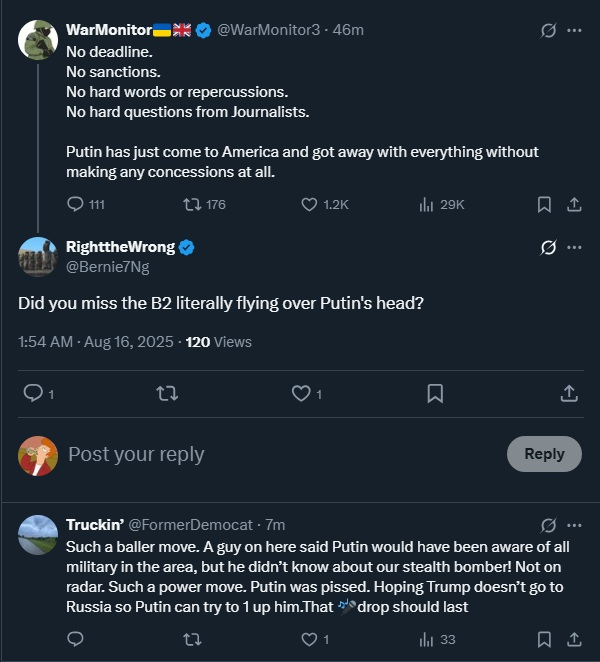
Task: Open the @WarMonitor3 profile handle
Action: pyautogui.click(x=269, y=30)
